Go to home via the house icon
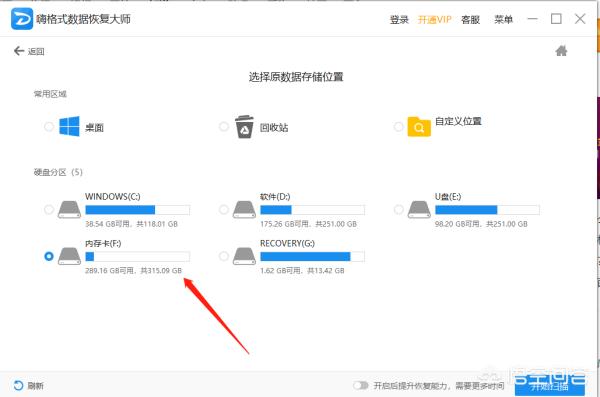Screen dimensions: 600x397 coord(561,51)
